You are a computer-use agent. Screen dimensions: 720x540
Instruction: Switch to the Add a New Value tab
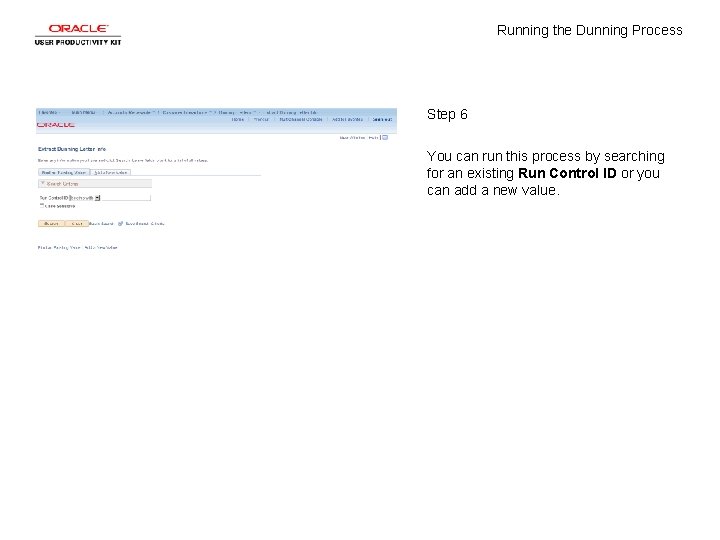110,173
